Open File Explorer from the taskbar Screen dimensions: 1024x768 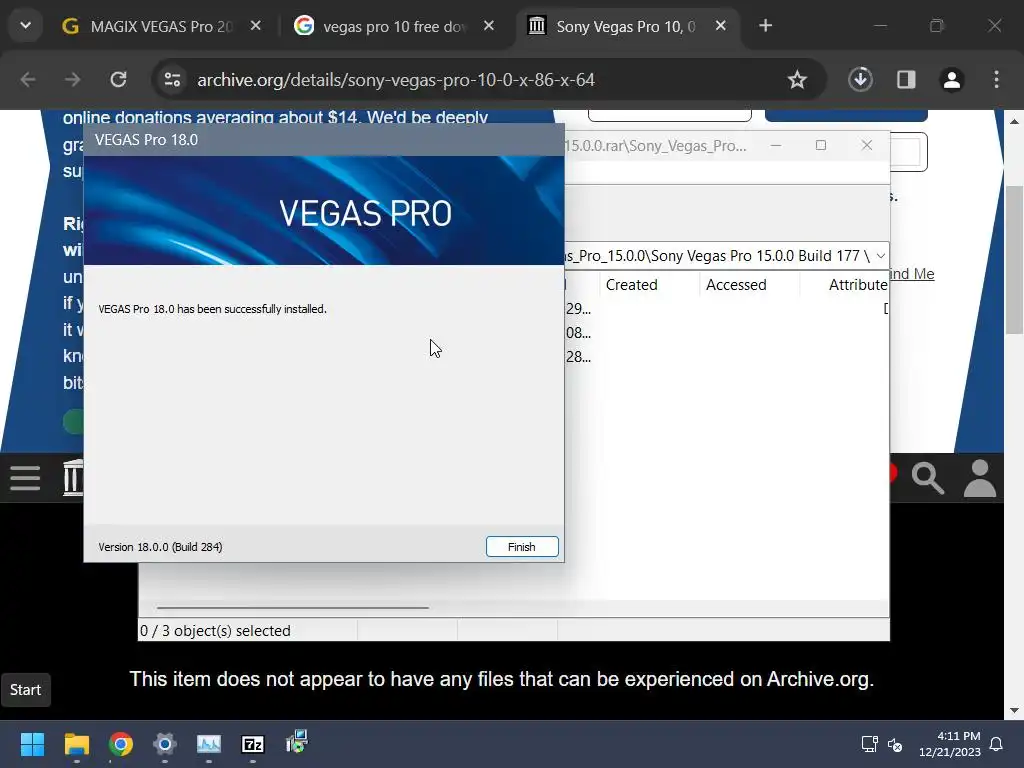pos(76,744)
